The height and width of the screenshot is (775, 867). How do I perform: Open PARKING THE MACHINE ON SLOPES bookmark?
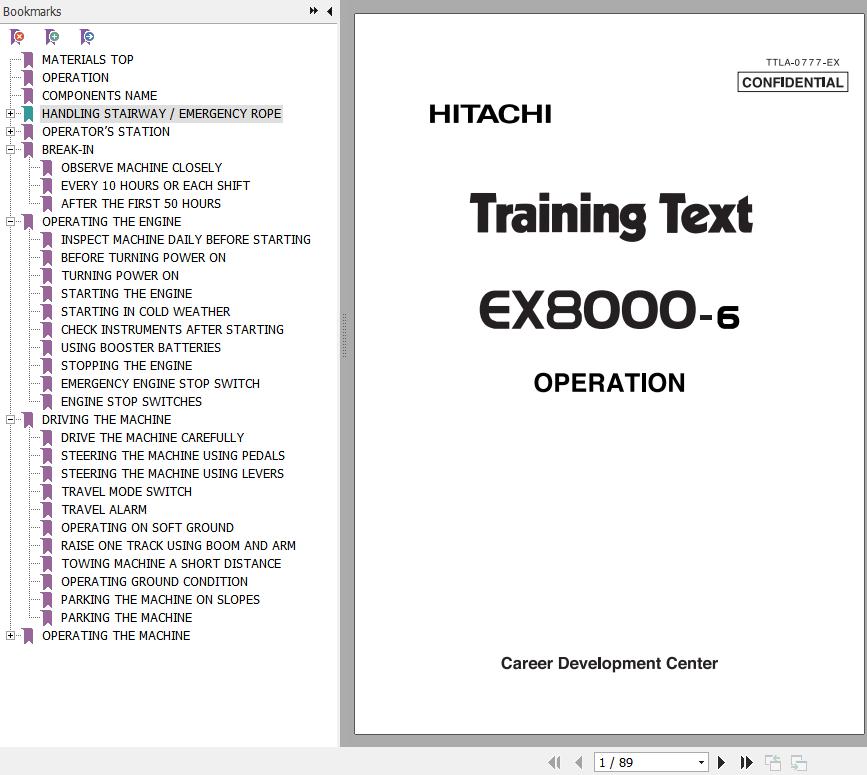tap(160, 600)
